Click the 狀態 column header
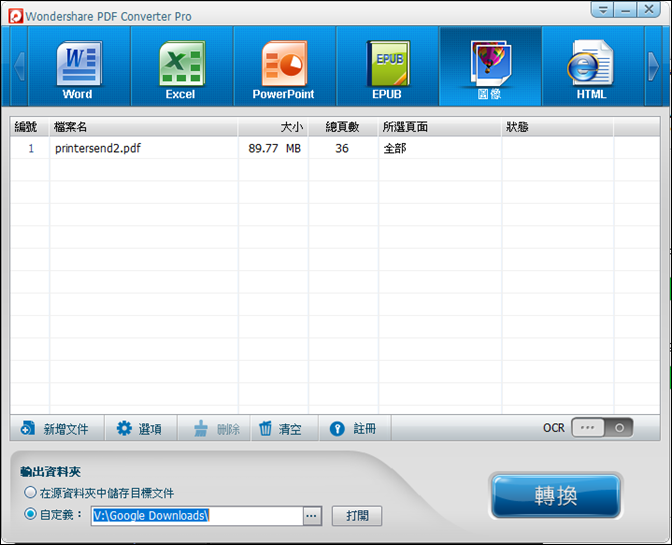Image resolution: width=672 pixels, height=545 pixels. (x=558, y=127)
